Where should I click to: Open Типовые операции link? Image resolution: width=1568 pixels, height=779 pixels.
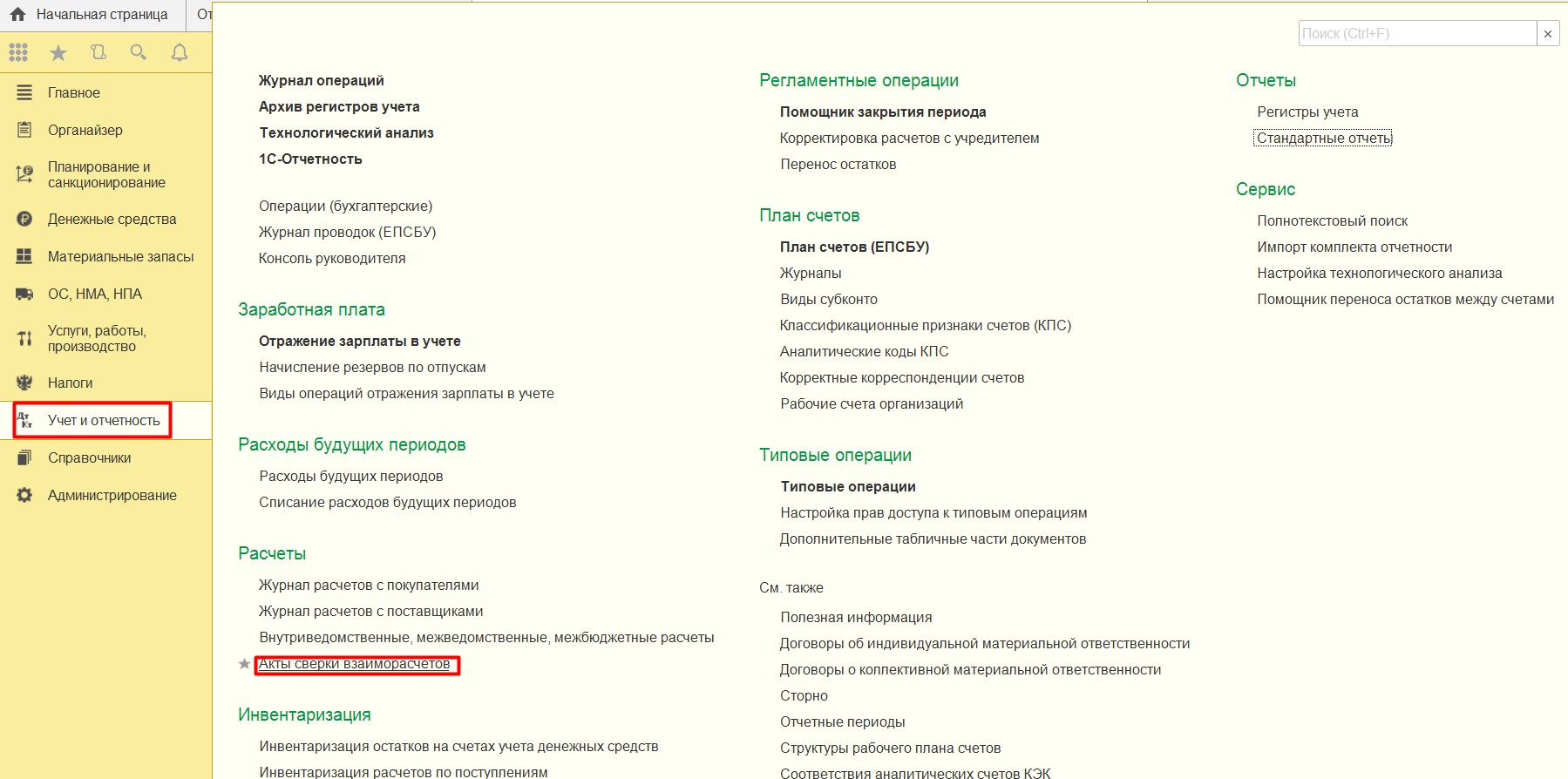tap(848, 486)
